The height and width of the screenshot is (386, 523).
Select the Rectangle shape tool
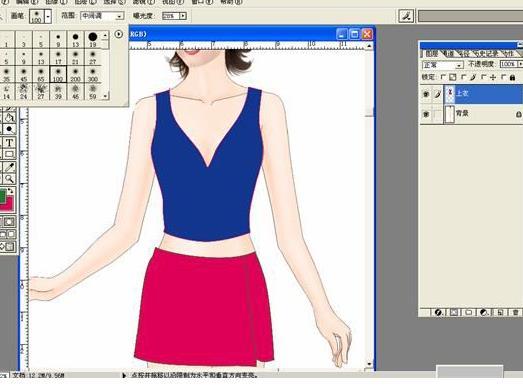pyautogui.click(x=9, y=154)
